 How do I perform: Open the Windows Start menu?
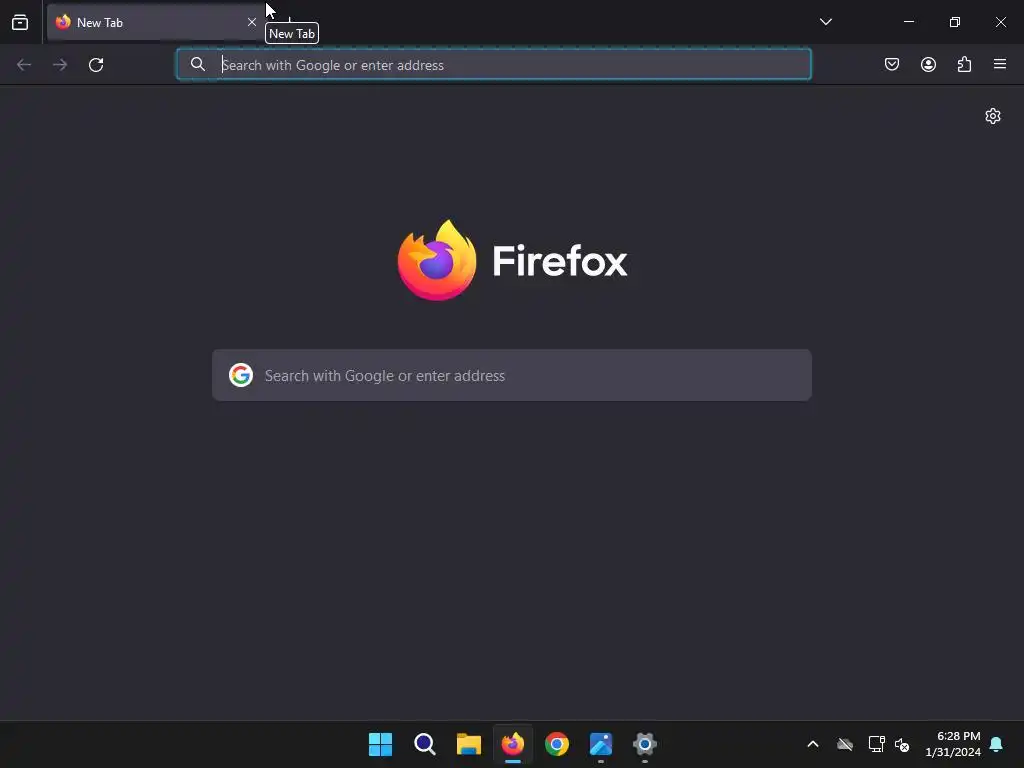pos(380,744)
